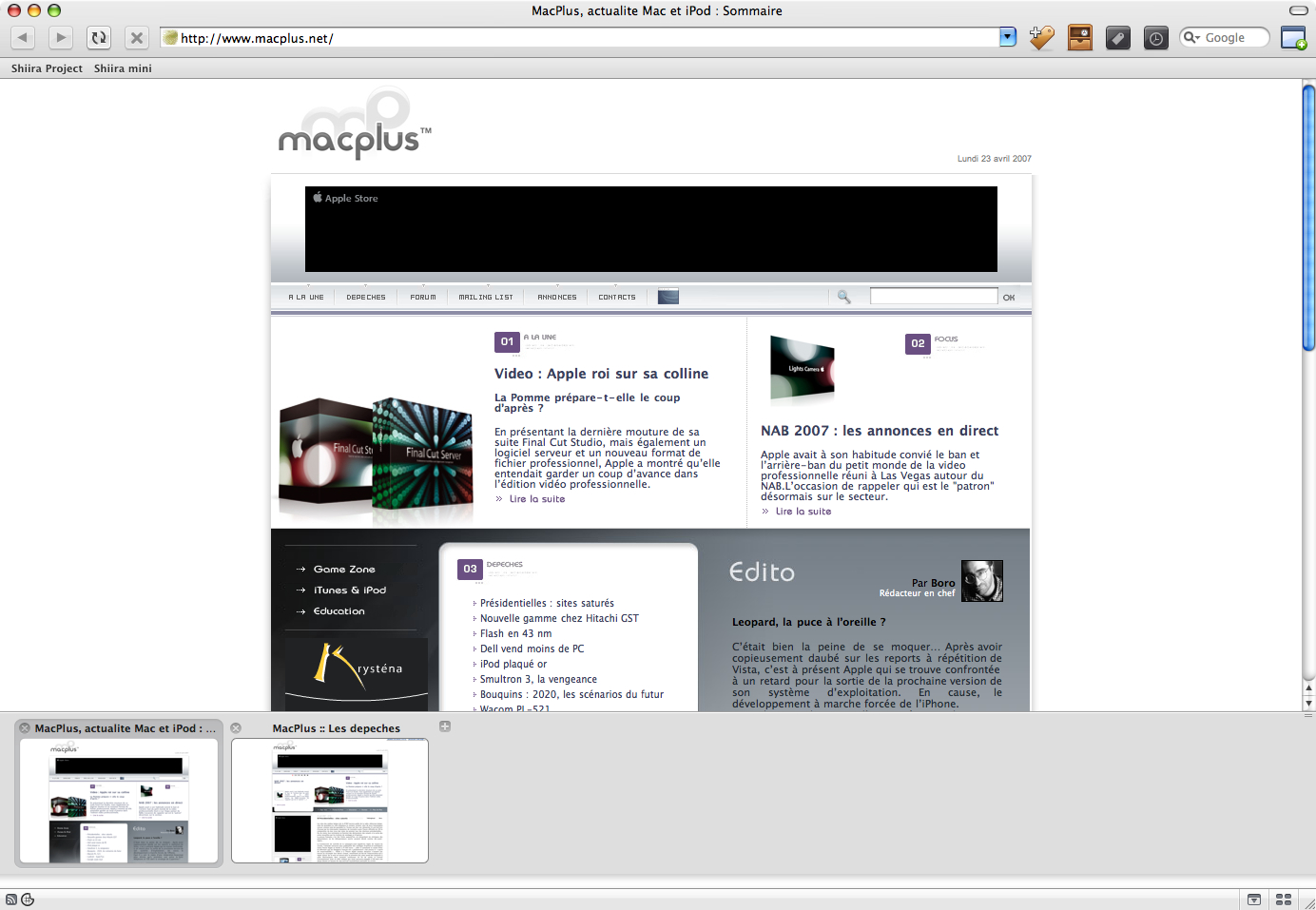Select the MacPlus, actualite Mac et iPod tab
The image size is (1316, 910).
point(126,728)
